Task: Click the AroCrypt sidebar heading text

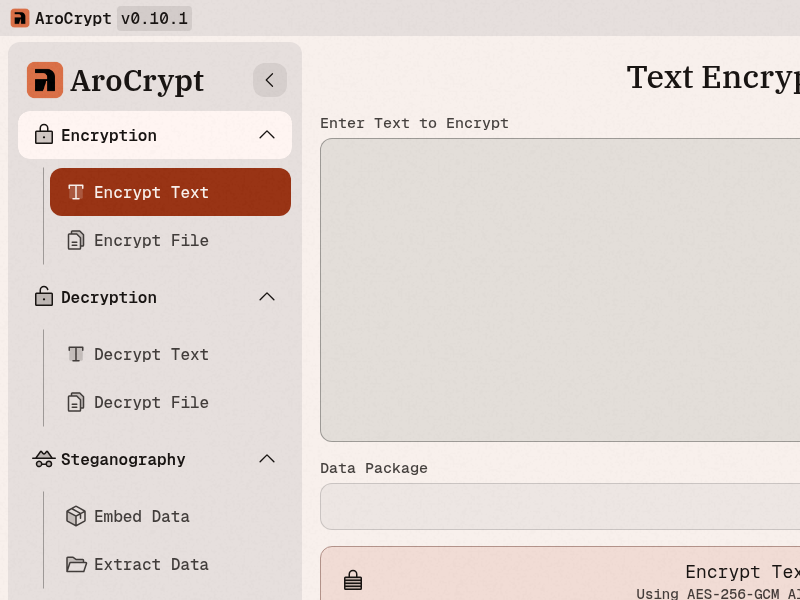Action: click(137, 81)
